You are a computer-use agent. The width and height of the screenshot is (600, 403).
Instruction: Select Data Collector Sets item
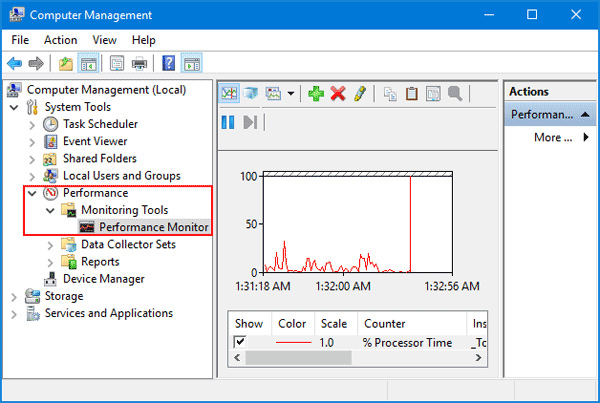(128, 244)
